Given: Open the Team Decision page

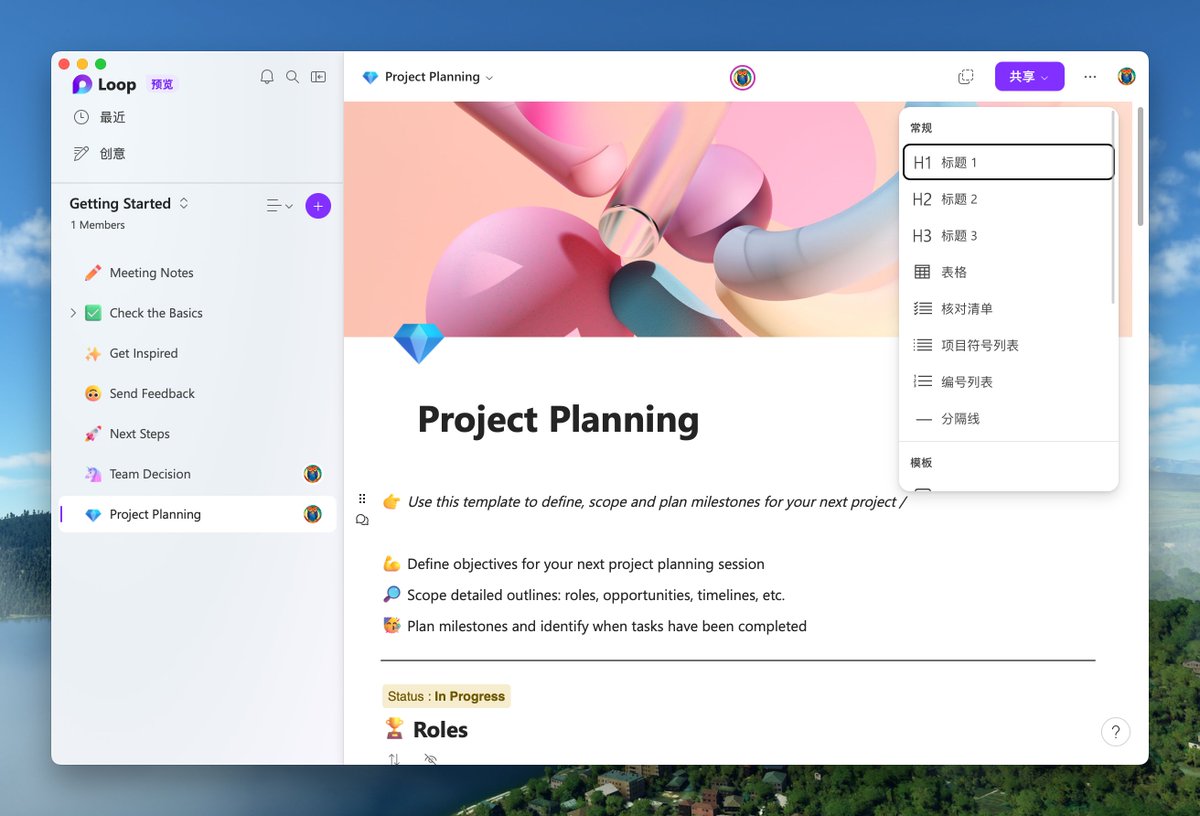Looking at the screenshot, I should click(150, 473).
